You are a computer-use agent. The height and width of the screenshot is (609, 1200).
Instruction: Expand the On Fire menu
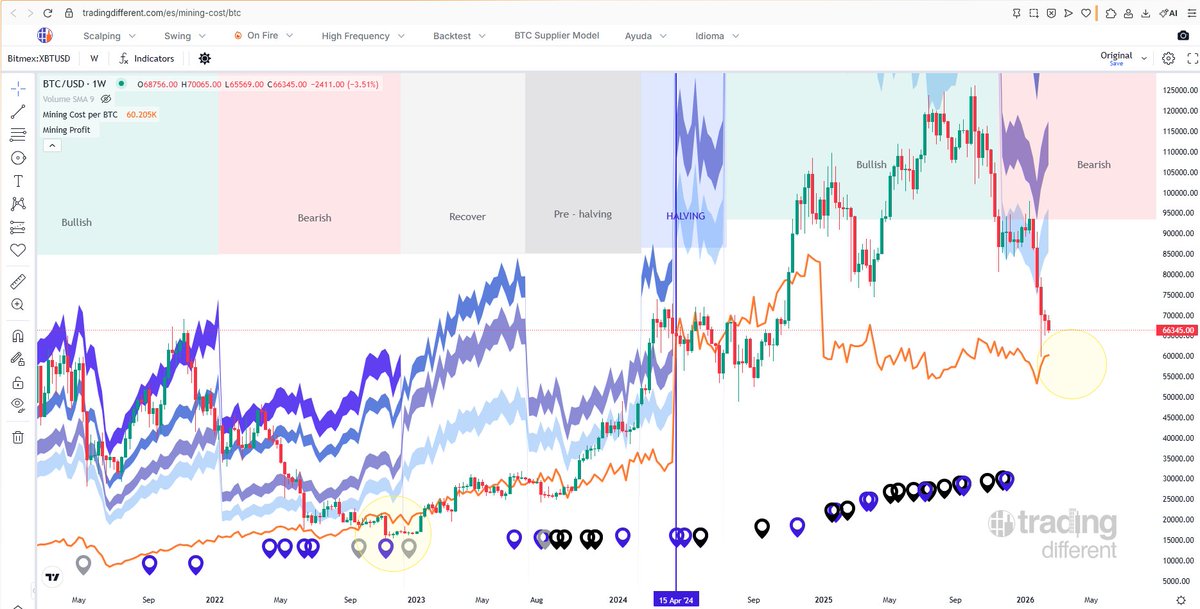(263, 35)
